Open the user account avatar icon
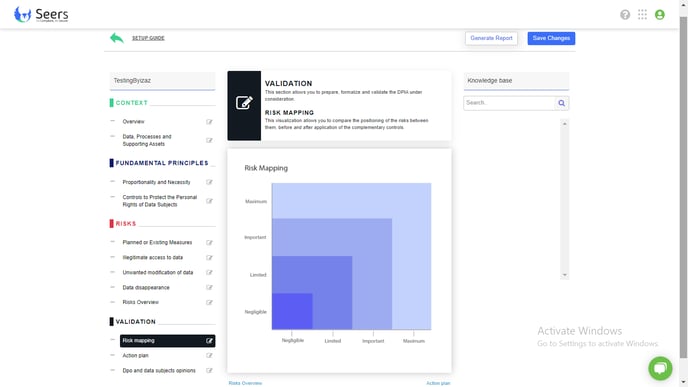 (x=659, y=14)
